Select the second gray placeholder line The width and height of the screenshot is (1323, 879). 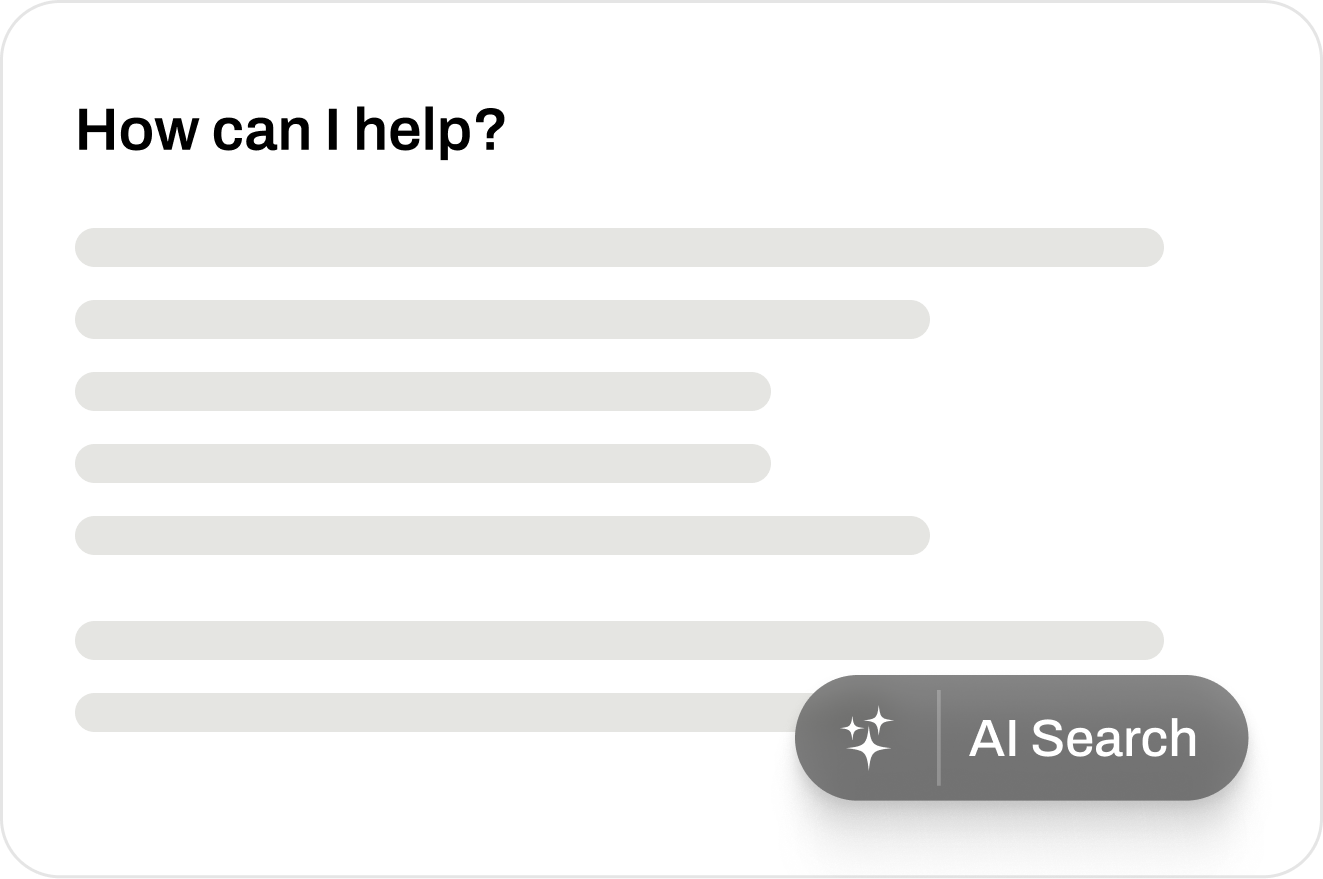[x=502, y=319]
